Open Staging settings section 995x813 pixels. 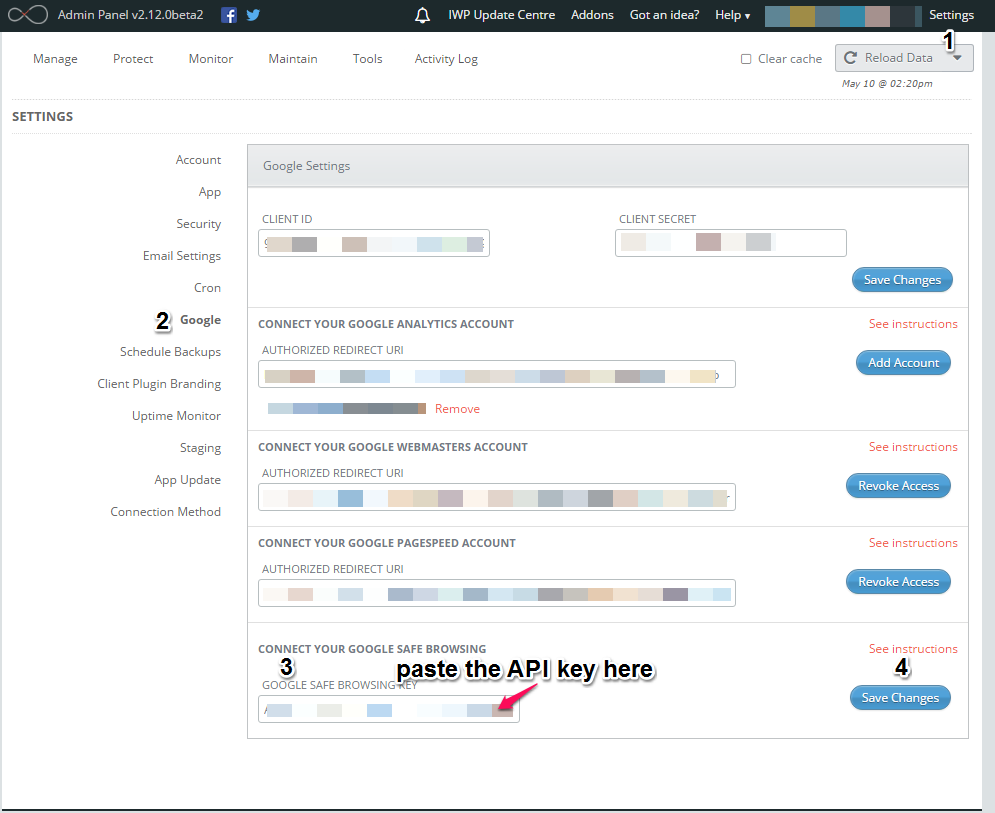(x=201, y=448)
